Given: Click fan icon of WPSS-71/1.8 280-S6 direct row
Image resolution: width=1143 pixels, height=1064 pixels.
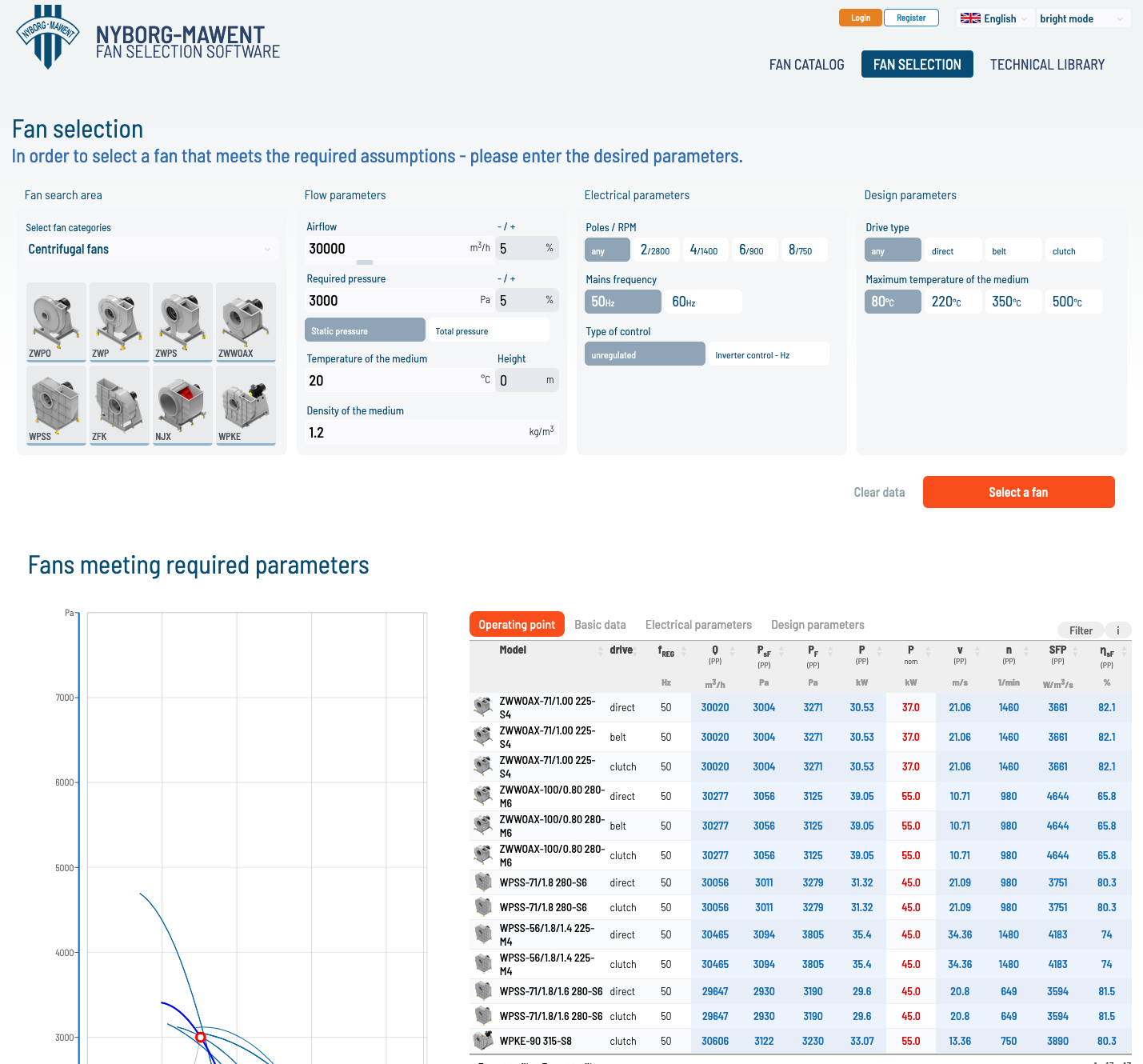Looking at the screenshot, I should [482, 882].
